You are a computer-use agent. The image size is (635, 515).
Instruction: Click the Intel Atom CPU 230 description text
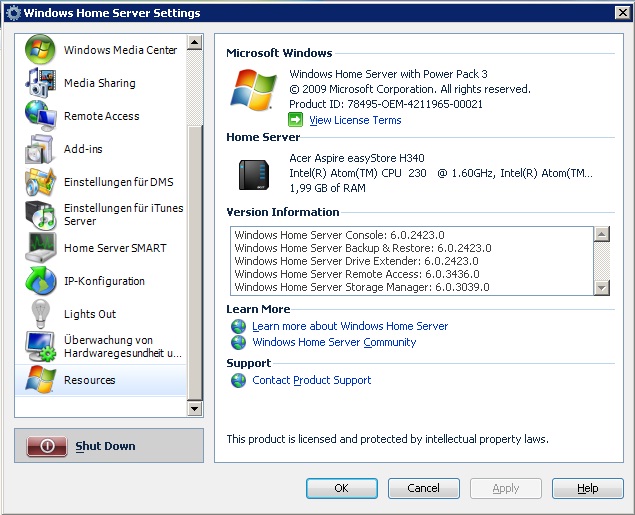[x=441, y=173]
